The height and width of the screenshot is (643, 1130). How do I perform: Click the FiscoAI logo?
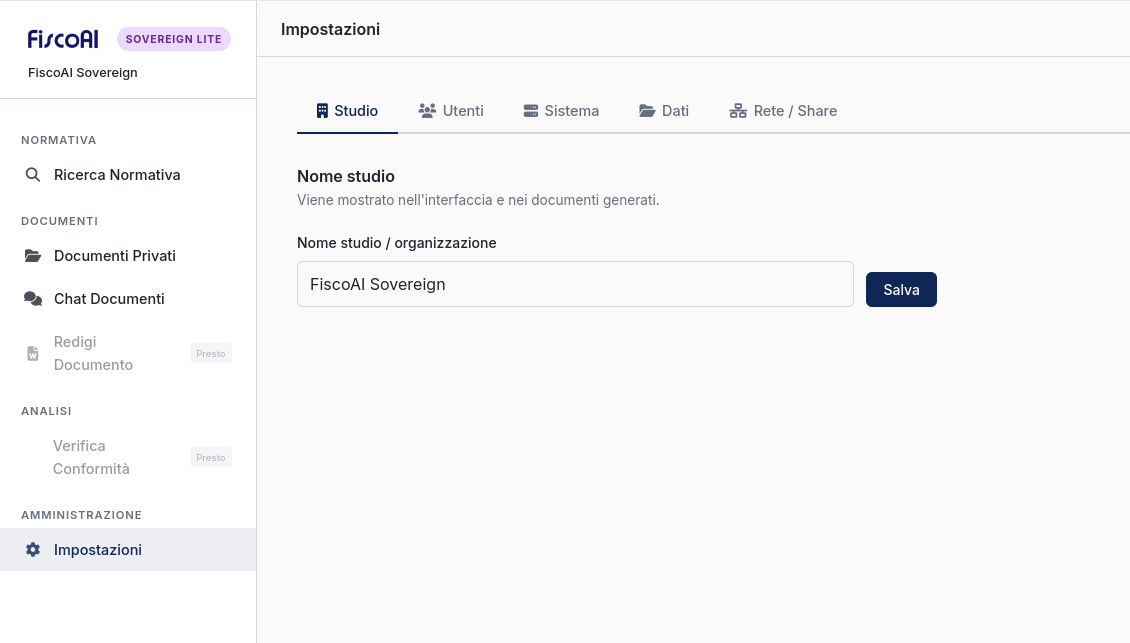pyautogui.click(x=63, y=39)
